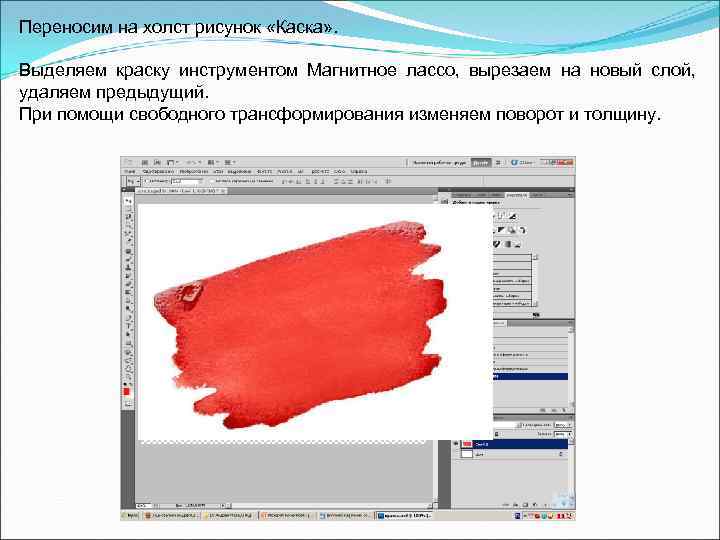Select the Brush tool in the toolbox

[x=128, y=259]
